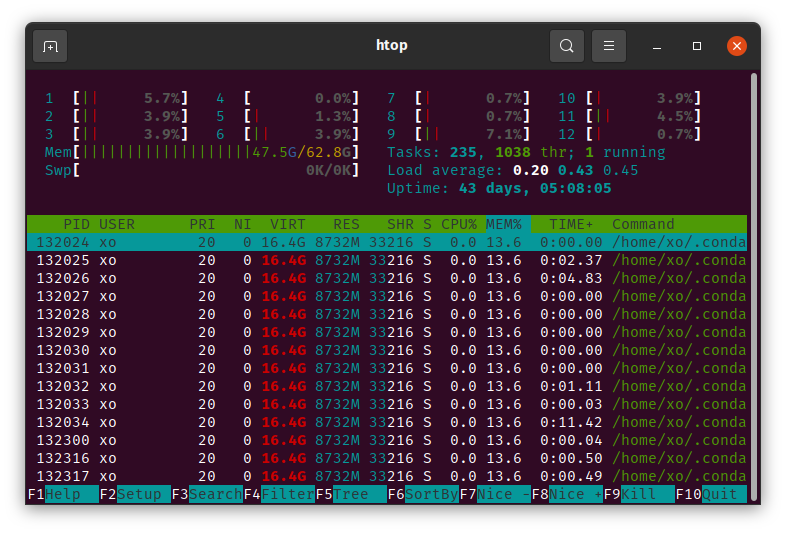Select process row with PID 132034

(x=387, y=422)
